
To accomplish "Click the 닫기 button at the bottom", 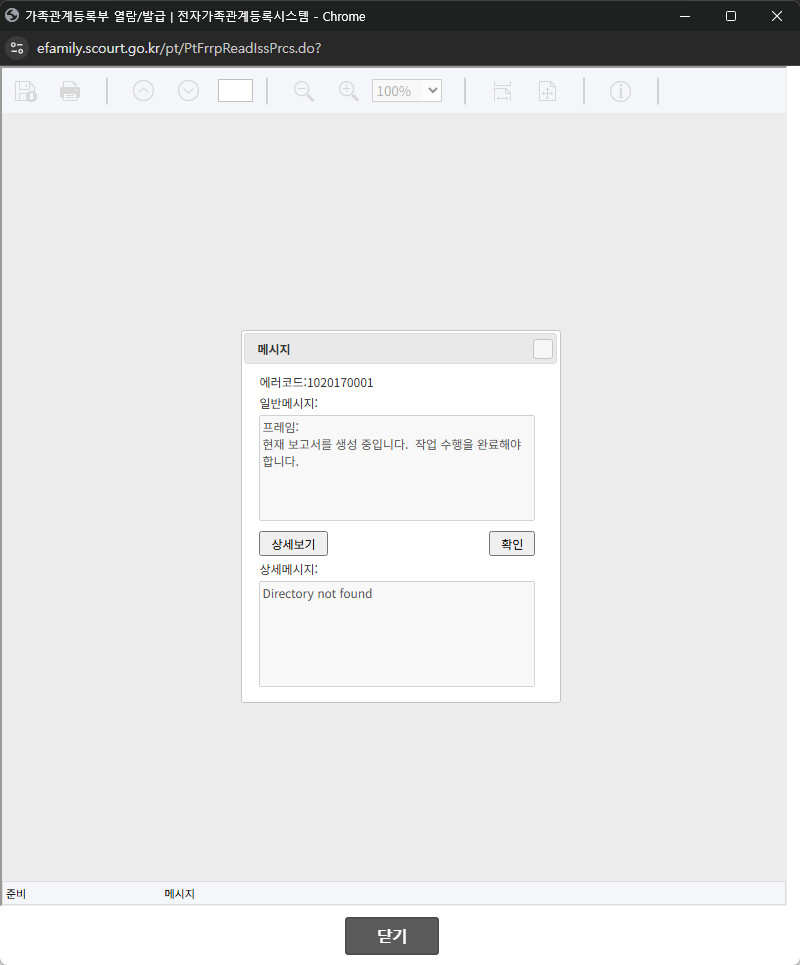I will click(x=392, y=936).
